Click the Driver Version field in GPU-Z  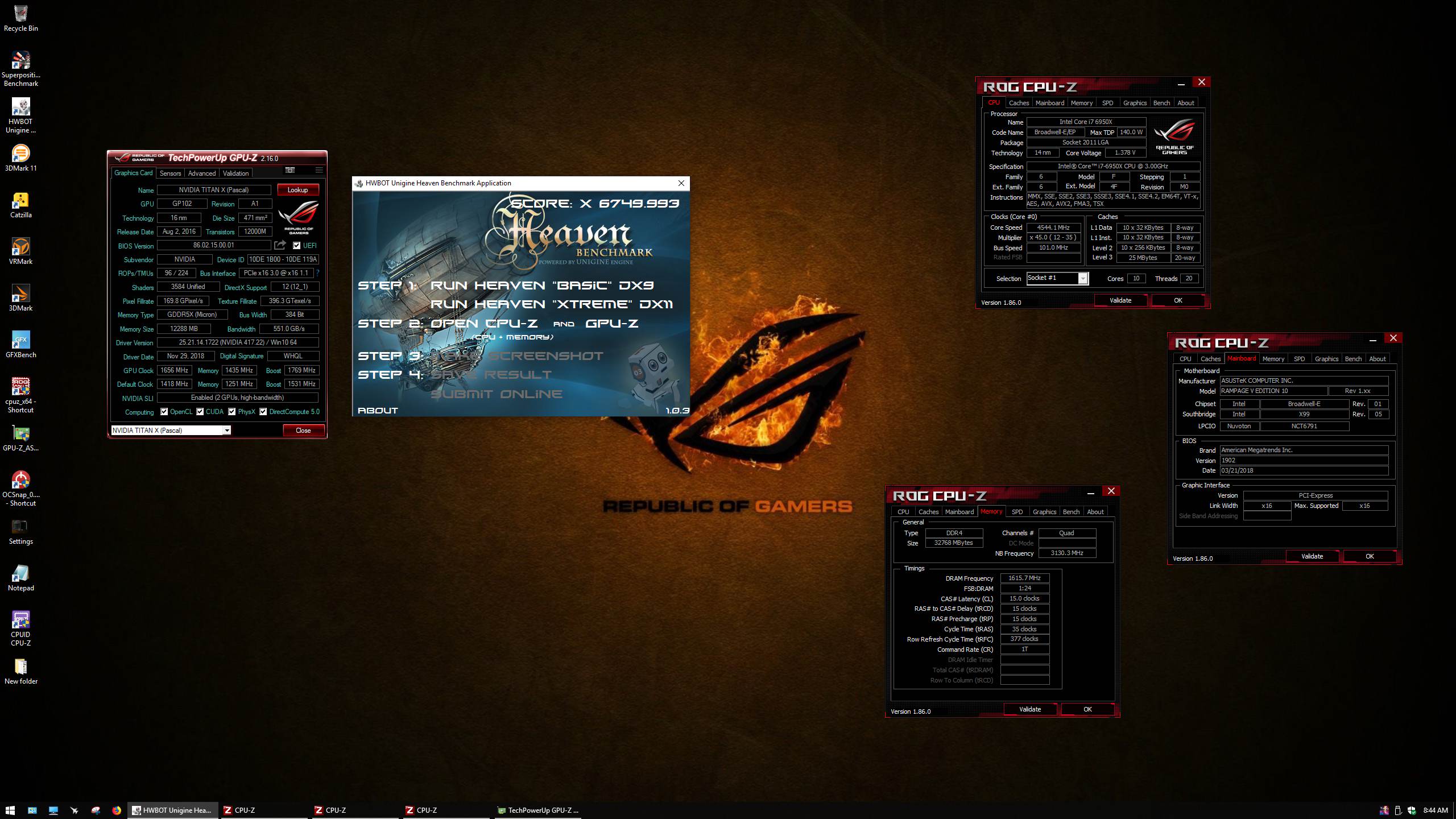pos(238,342)
